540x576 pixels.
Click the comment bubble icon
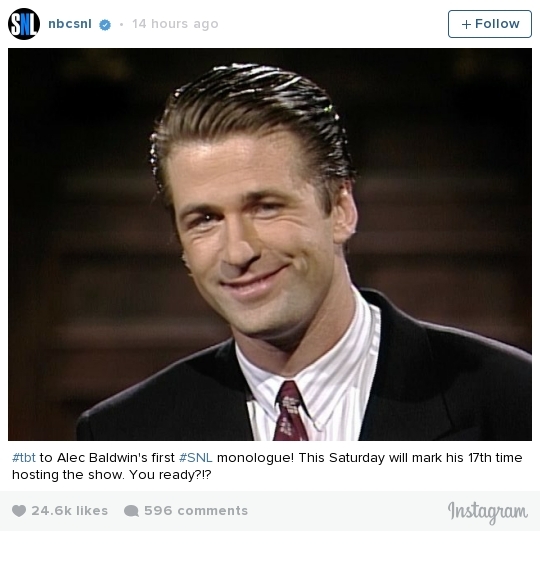(x=132, y=511)
